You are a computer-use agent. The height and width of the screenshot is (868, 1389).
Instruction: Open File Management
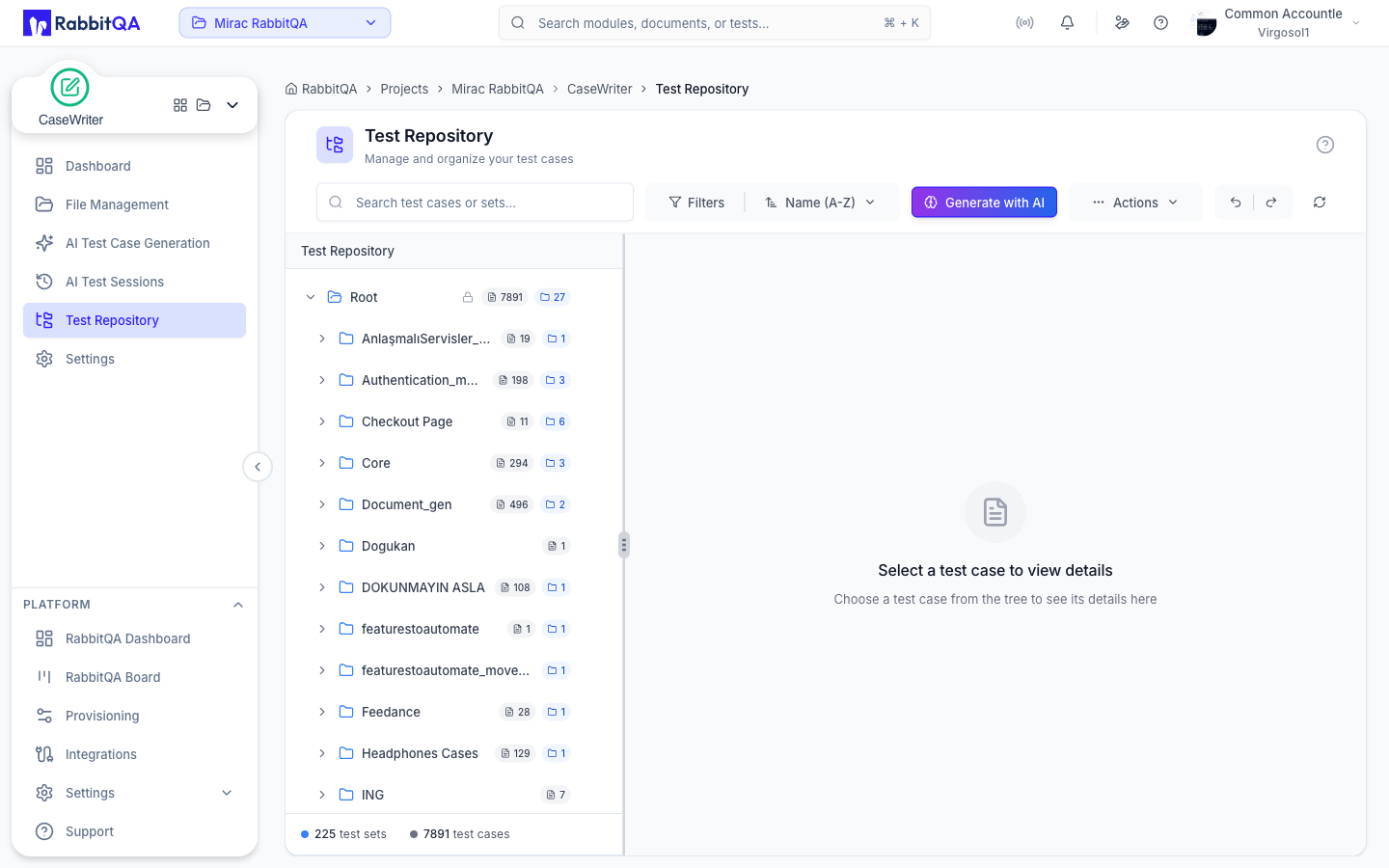tap(134, 204)
